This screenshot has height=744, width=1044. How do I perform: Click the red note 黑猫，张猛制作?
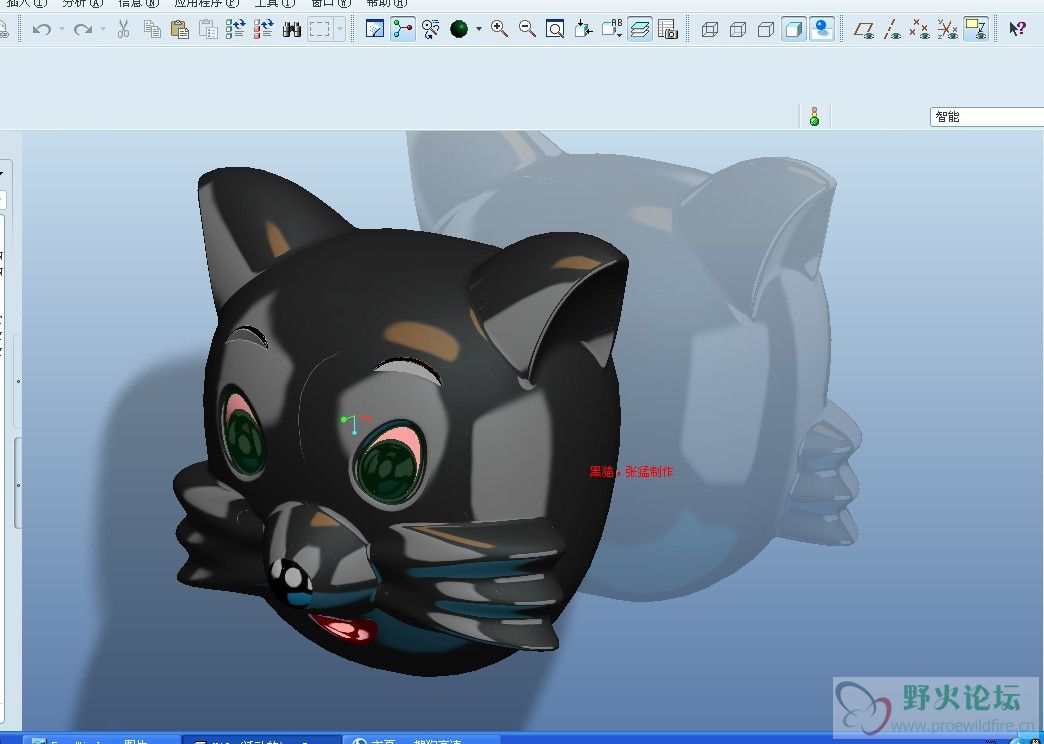click(631, 472)
